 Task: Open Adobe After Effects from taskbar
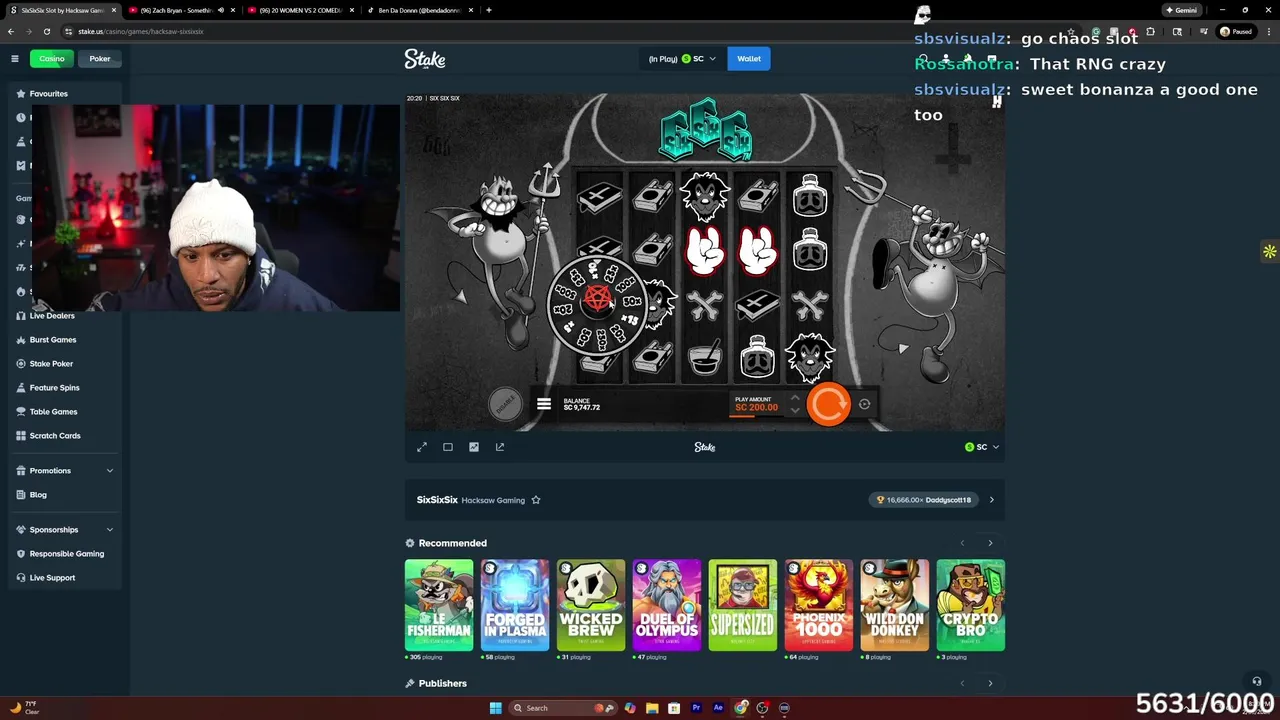[x=718, y=708]
